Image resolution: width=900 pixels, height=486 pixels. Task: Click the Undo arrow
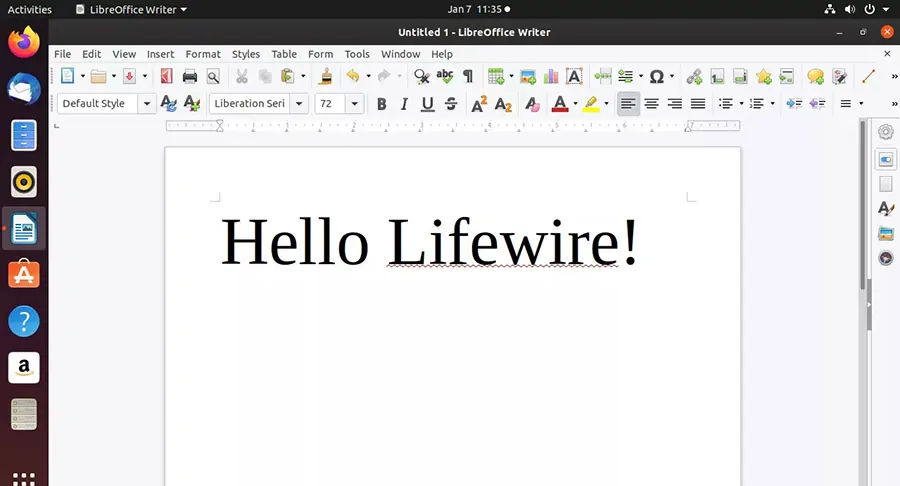[x=353, y=76]
